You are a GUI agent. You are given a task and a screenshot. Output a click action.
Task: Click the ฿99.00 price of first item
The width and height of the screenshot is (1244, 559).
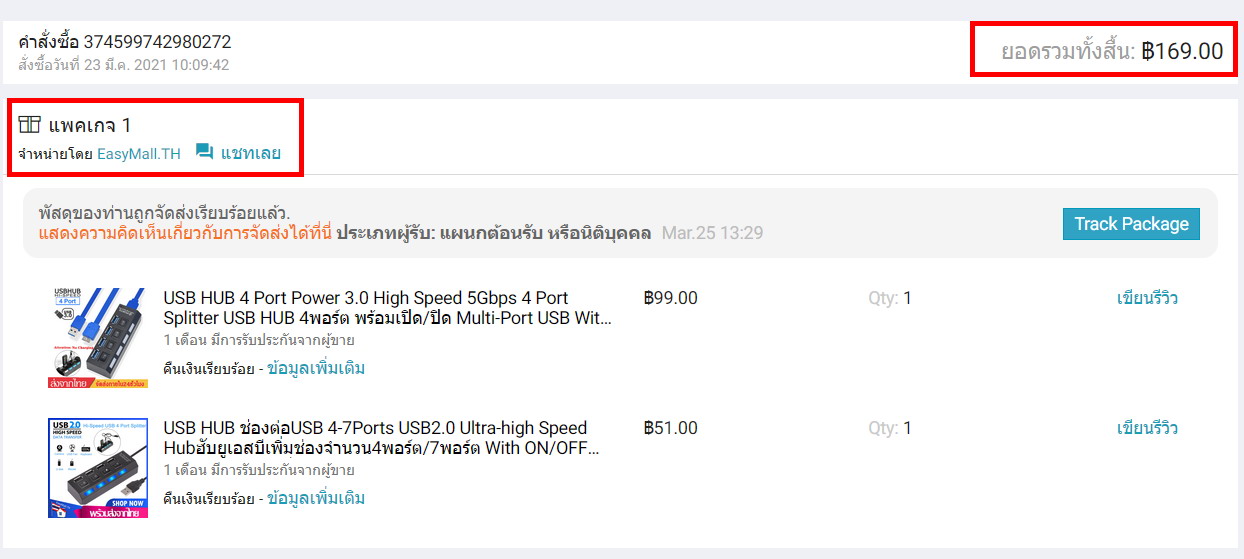pos(671,298)
